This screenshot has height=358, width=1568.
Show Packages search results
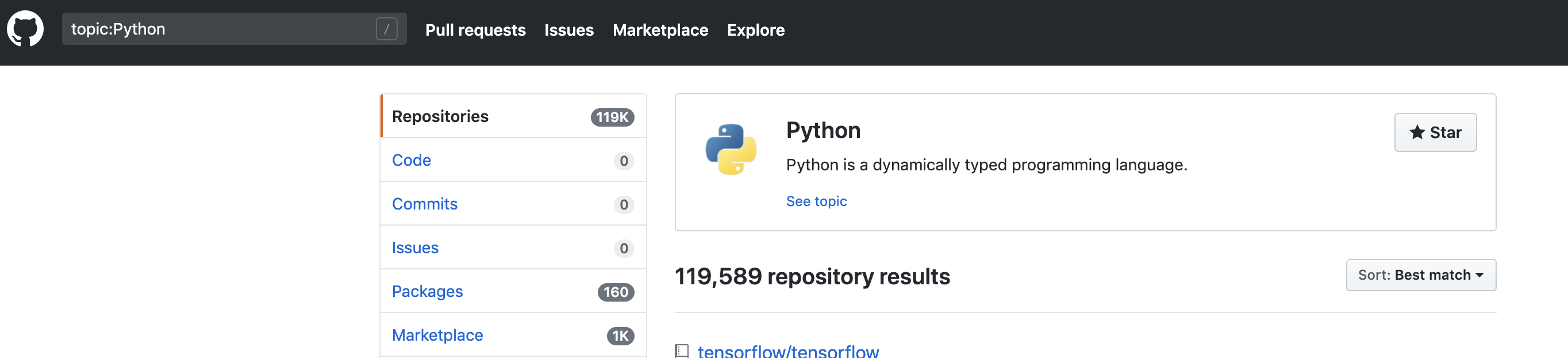(427, 292)
